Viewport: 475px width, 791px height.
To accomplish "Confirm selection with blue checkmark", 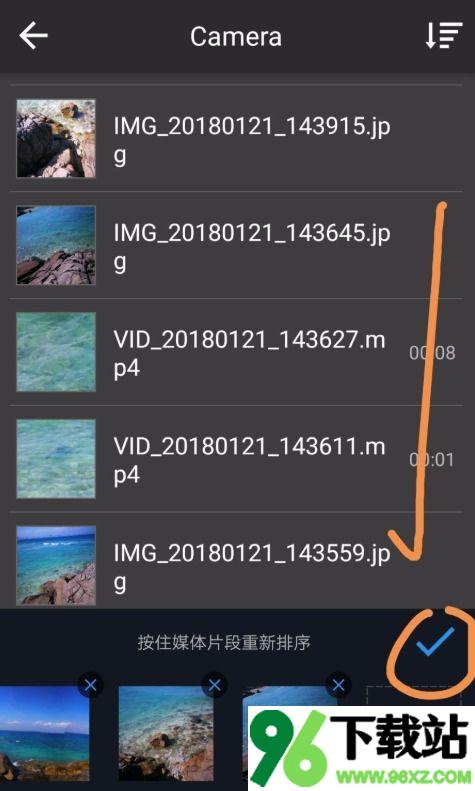I will [x=435, y=641].
